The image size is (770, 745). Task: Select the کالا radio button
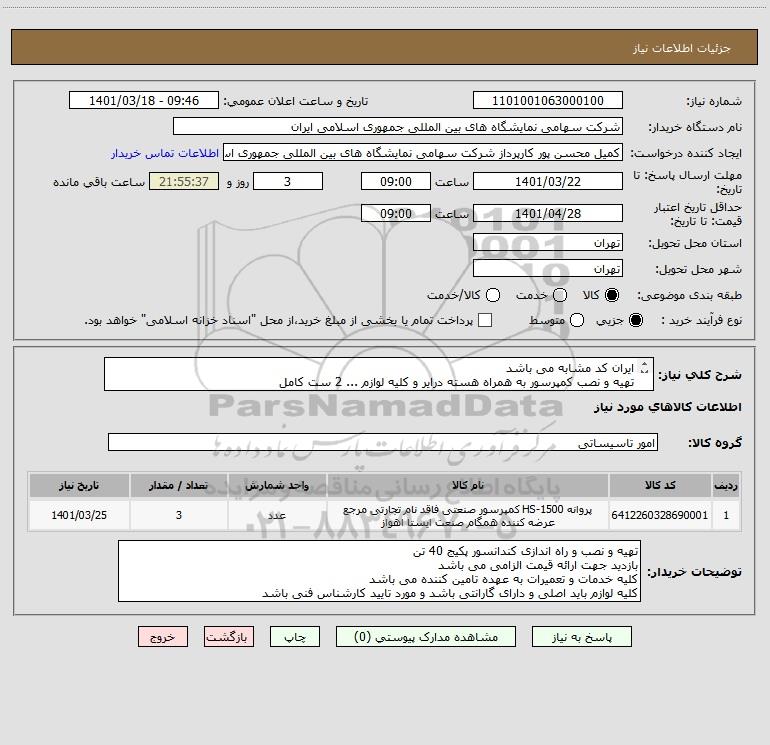click(612, 295)
